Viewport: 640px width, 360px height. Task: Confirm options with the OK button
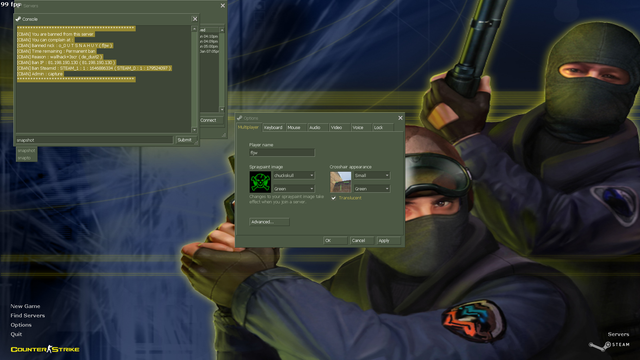click(335, 241)
